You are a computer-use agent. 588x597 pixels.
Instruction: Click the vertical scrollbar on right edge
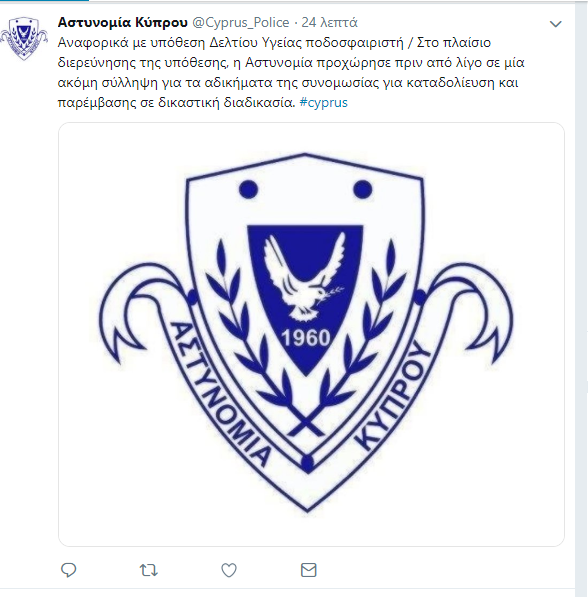[582, 298]
